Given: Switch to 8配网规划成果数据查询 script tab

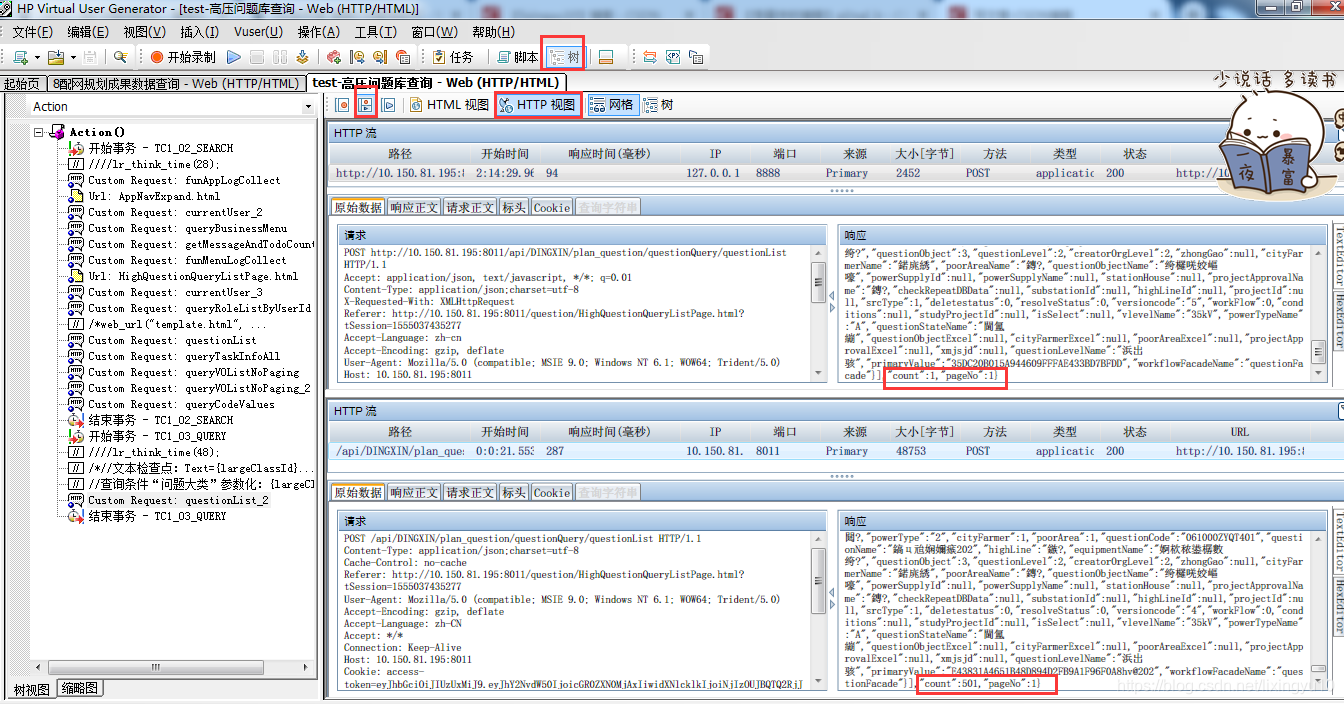Looking at the screenshot, I should [x=175, y=84].
